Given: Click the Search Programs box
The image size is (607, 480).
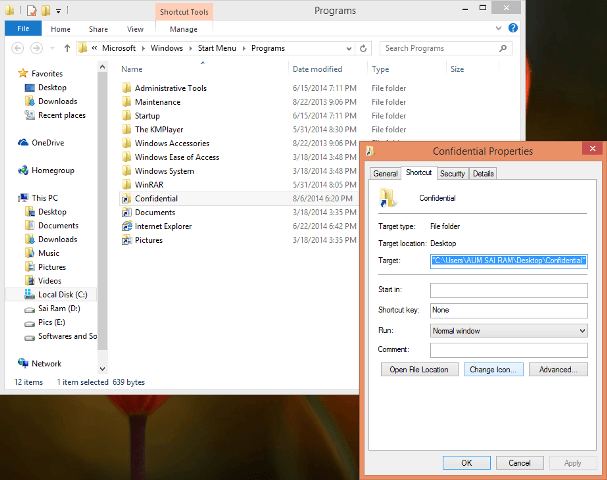Looking at the screenshot, I should click(x=446, y=48).
